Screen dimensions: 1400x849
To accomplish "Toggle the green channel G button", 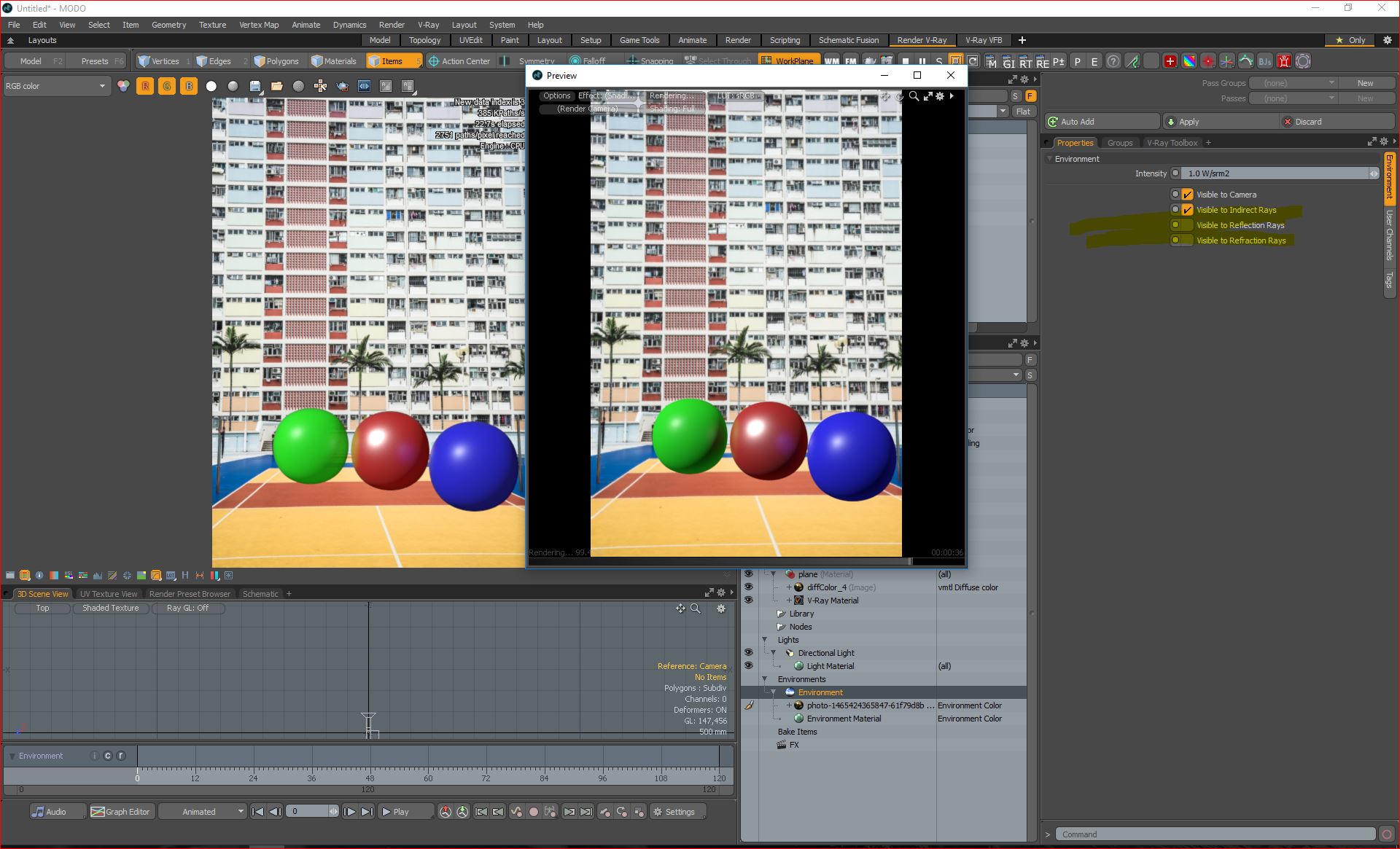I will coord(167,86).
